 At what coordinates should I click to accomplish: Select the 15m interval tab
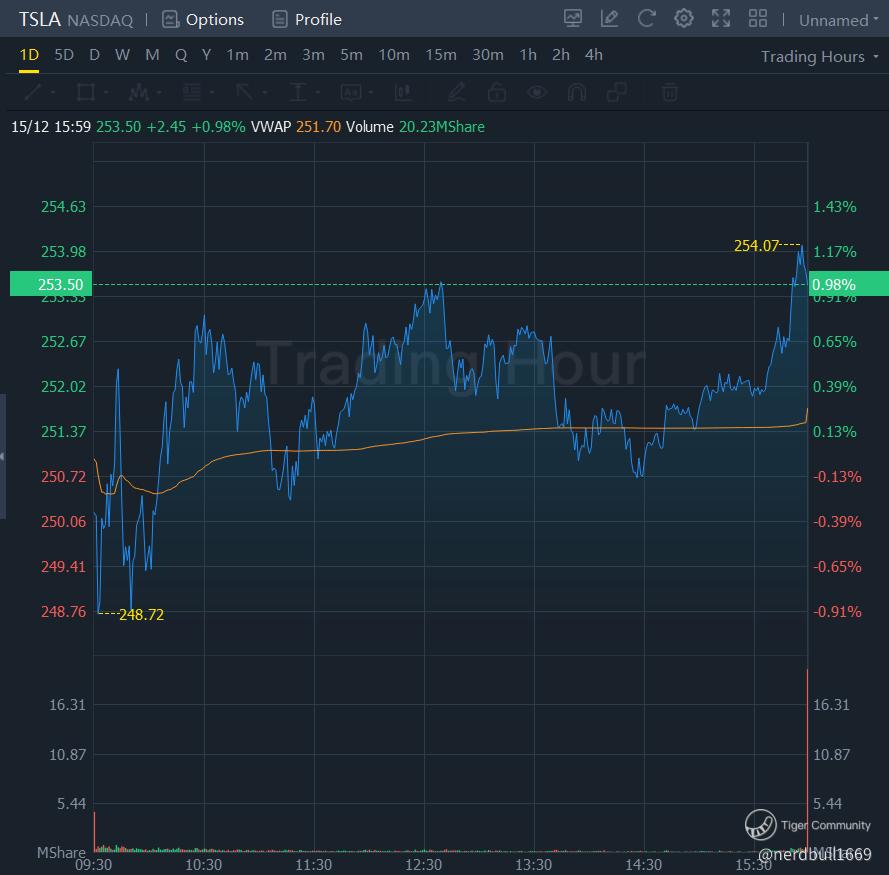click(x=441, y=55)
